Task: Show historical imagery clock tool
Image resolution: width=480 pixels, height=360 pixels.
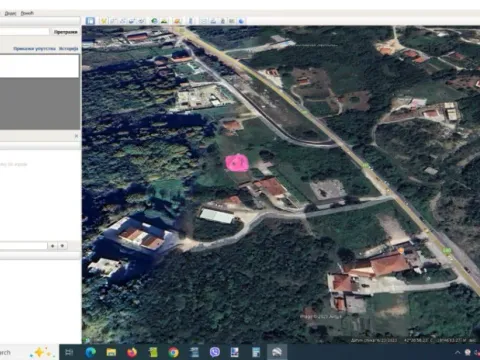Action: coord(154,21)
